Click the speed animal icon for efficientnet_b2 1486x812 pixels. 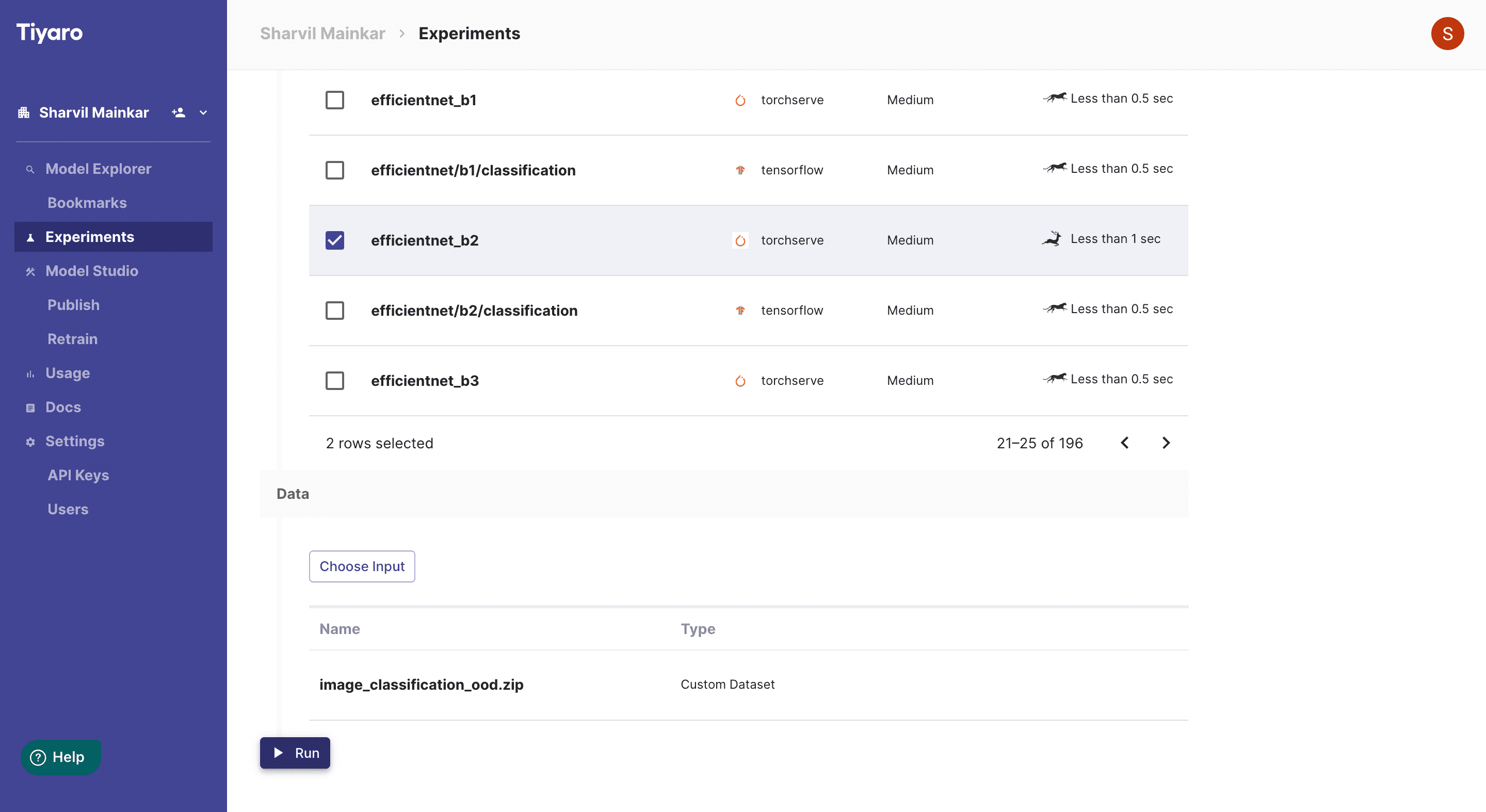pos(1052,239)
